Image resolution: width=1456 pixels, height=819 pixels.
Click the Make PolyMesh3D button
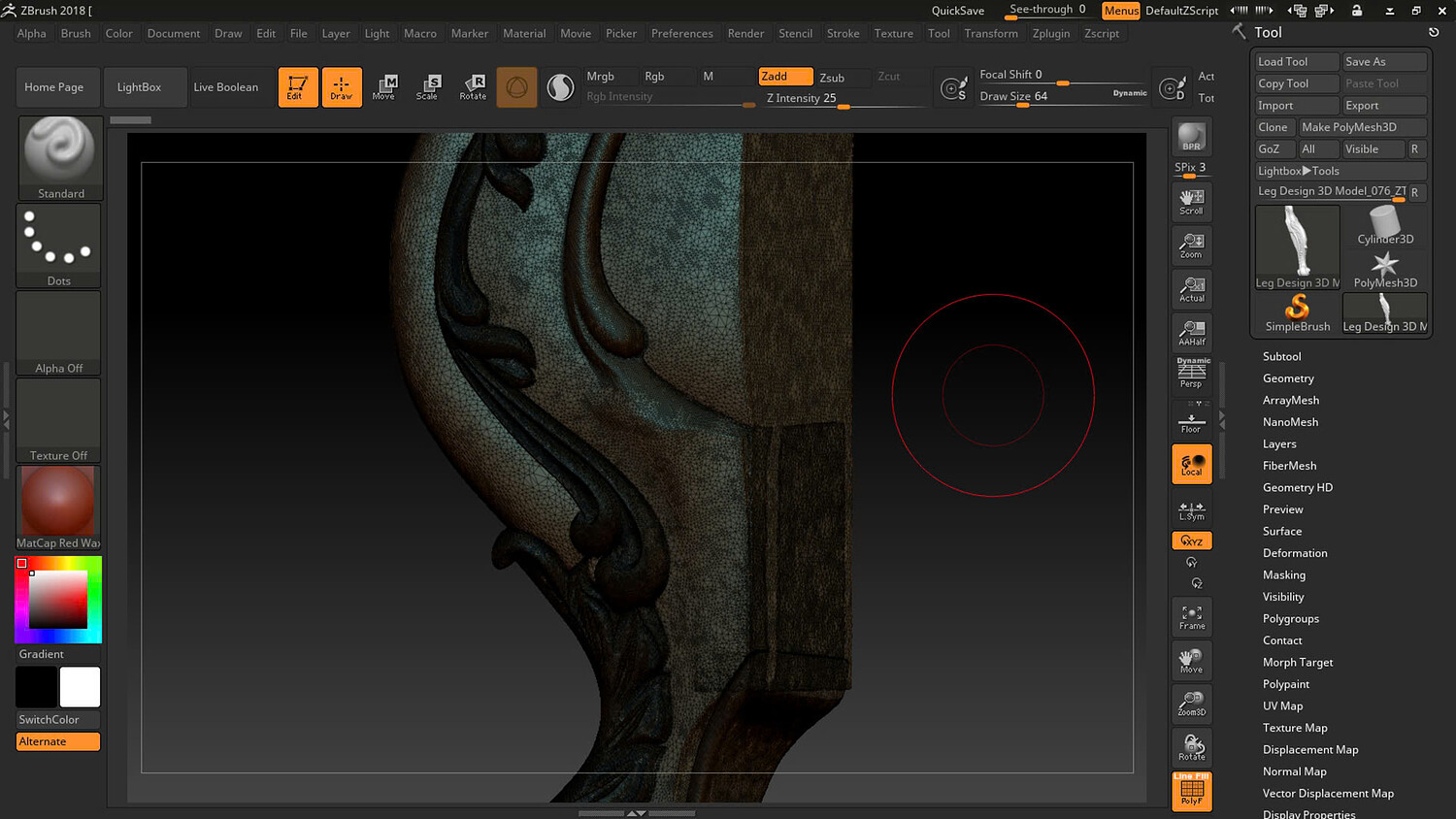pyautogui.click(x=1362, y=127)
